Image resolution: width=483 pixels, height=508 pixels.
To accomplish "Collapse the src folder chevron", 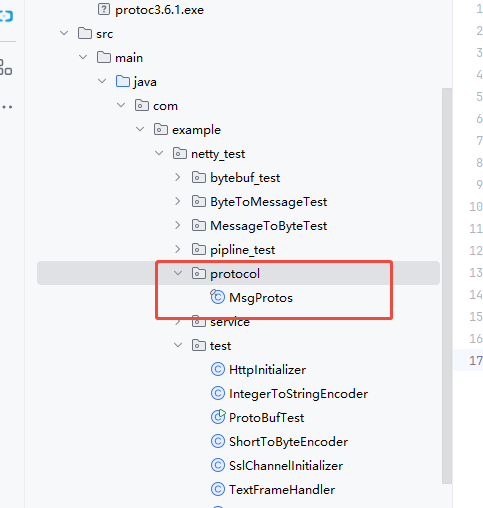I will click(x=64, y=33).
